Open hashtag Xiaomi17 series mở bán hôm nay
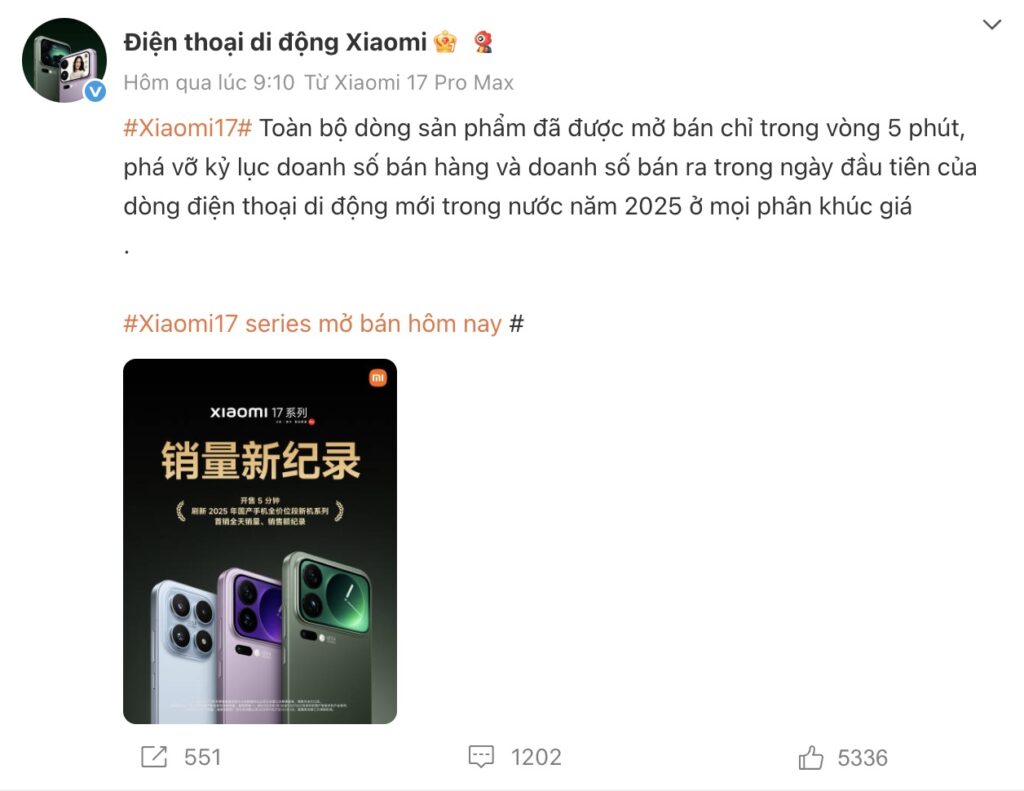 (312, 324)
